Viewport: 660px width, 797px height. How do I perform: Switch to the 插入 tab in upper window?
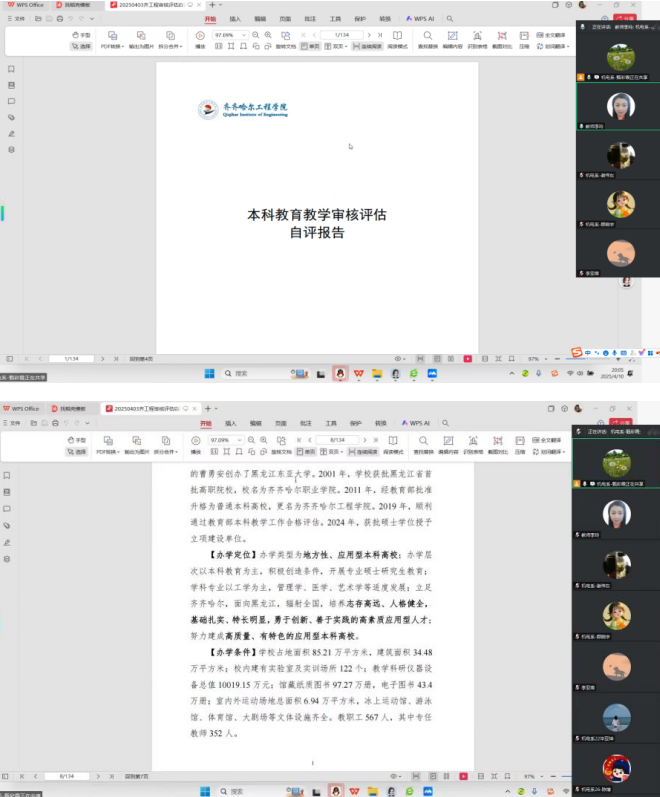[x=234, y=18]
